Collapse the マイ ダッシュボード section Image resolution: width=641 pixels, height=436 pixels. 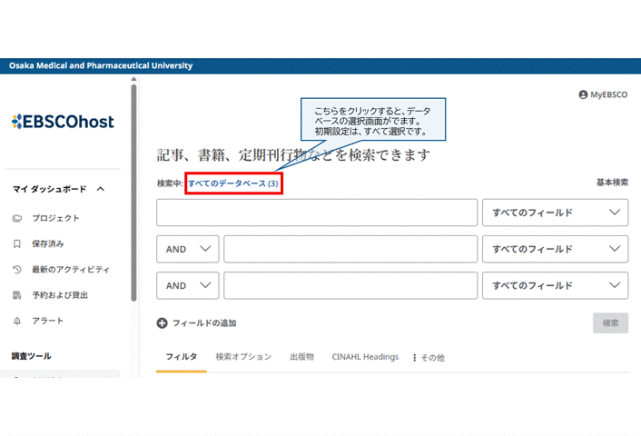101,189
